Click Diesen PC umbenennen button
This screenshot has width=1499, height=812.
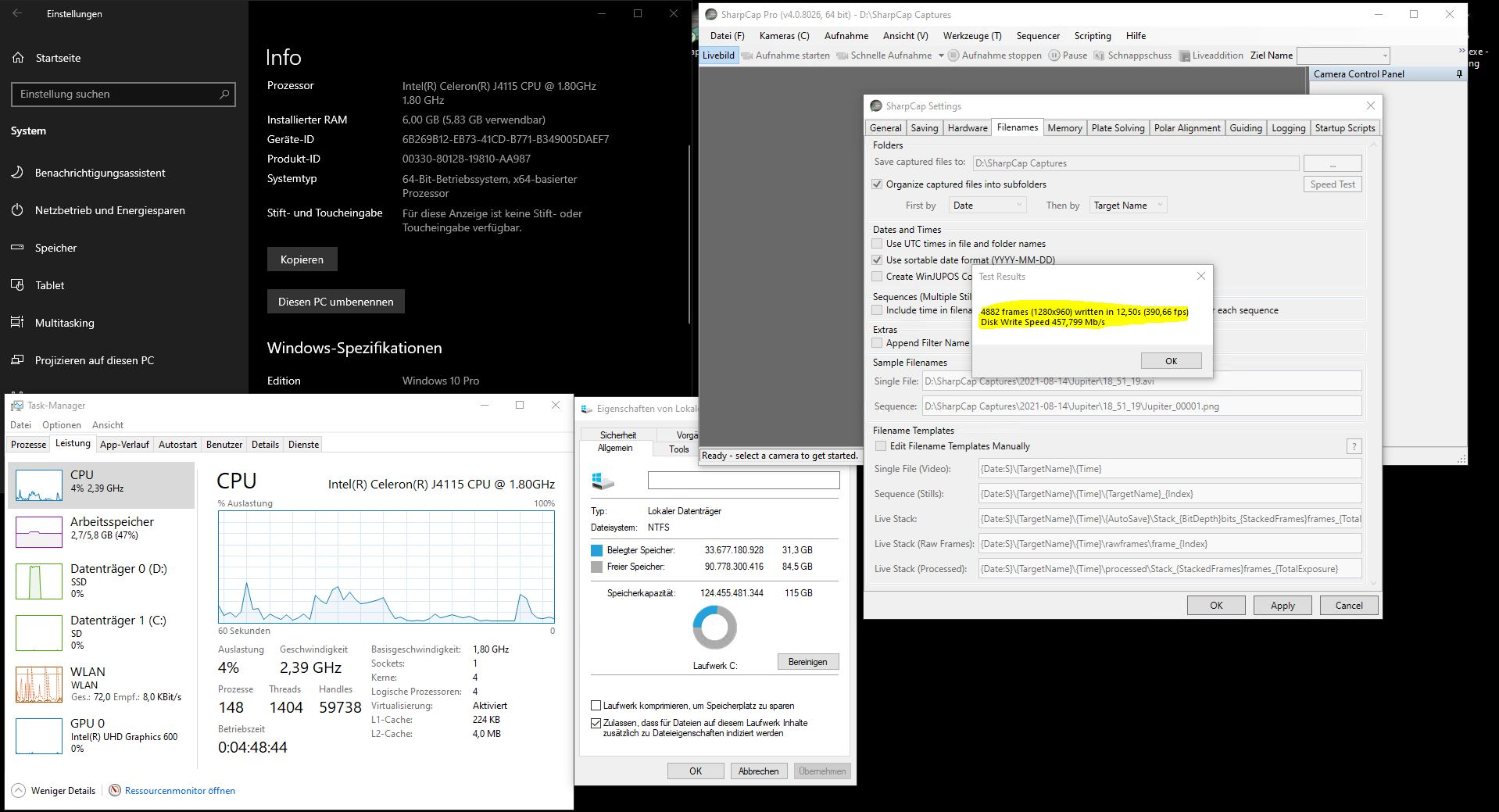tap(336, 302)
